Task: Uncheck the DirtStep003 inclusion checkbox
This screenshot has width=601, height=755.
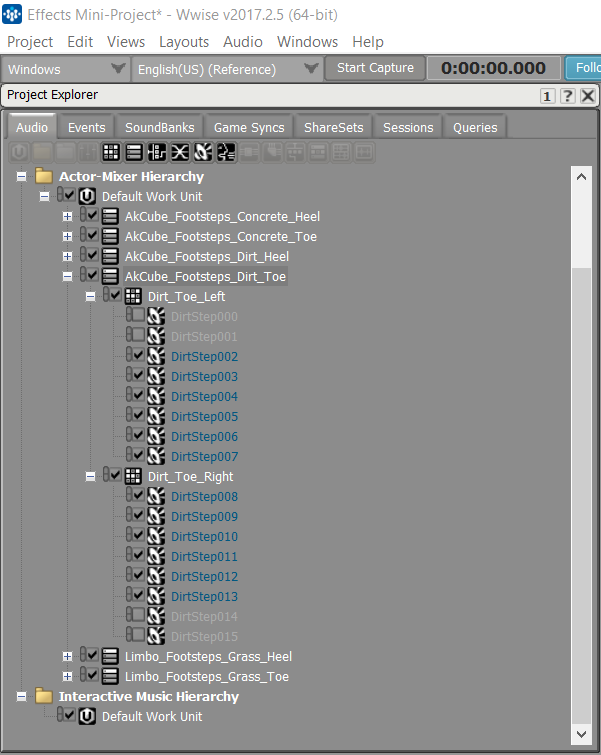Action: click(139, 374)
